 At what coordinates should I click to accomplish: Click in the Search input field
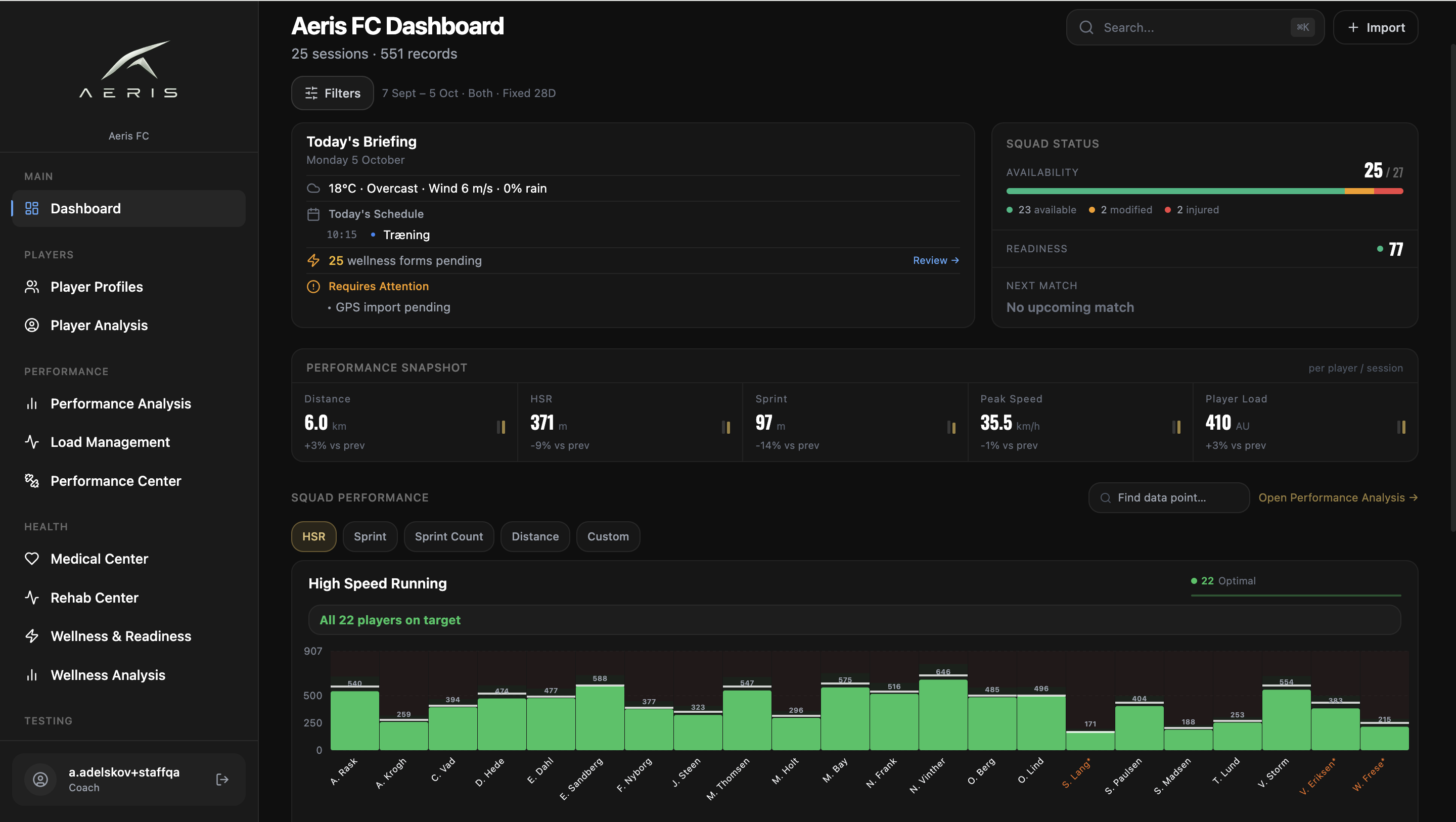(x=1195, y=27)
